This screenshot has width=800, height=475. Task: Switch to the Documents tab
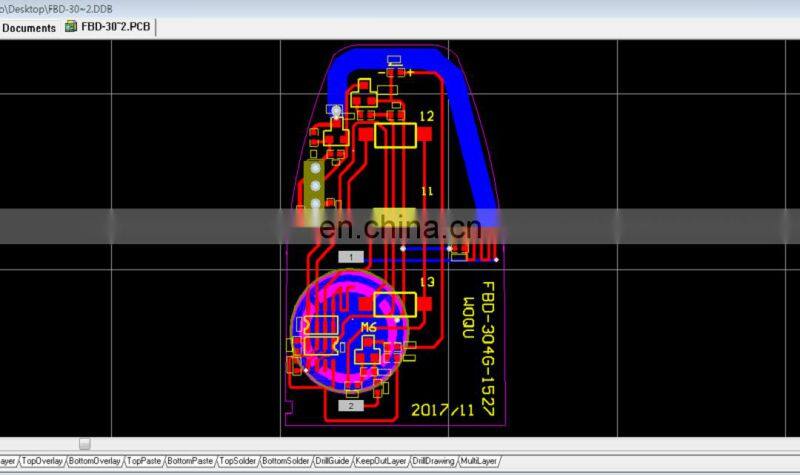pos(29,28)
